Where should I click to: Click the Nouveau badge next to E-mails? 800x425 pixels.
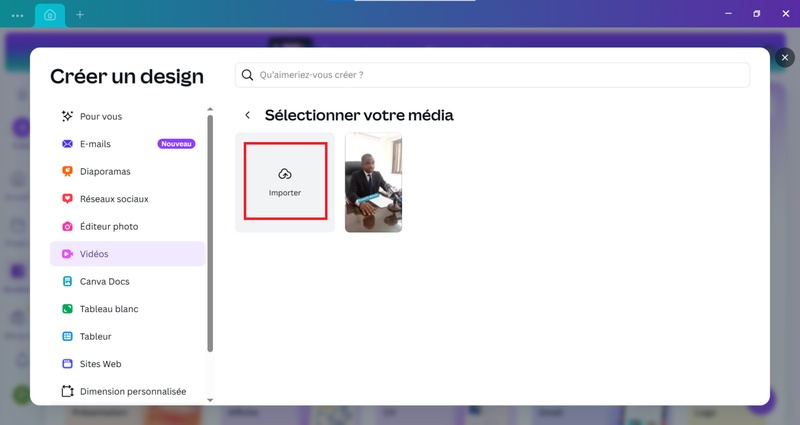coord(176,144)
